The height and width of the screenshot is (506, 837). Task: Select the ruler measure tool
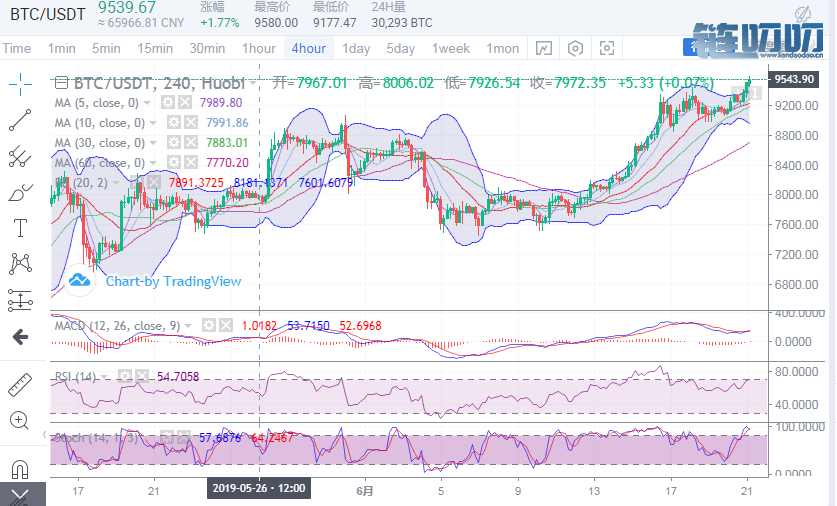pyautogui.click(x=20, y=385)
